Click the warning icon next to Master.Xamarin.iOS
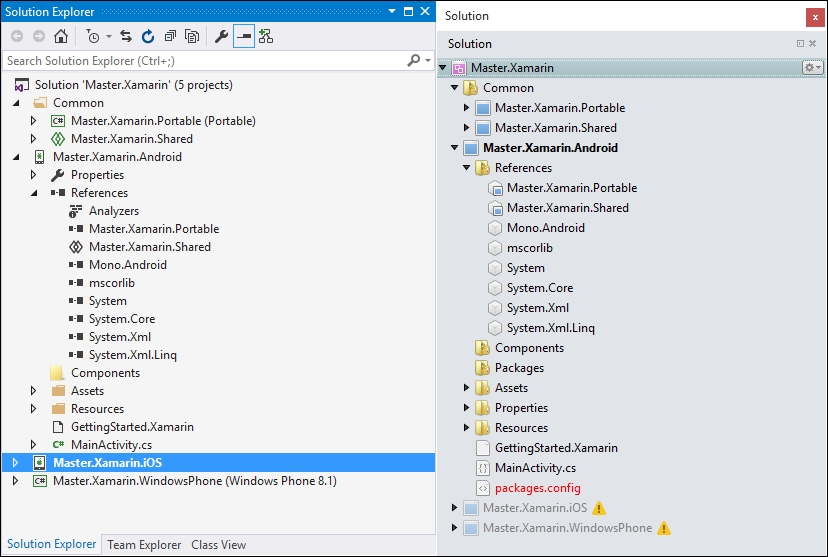This screenshot has height=557, width=828. point(599,508)
